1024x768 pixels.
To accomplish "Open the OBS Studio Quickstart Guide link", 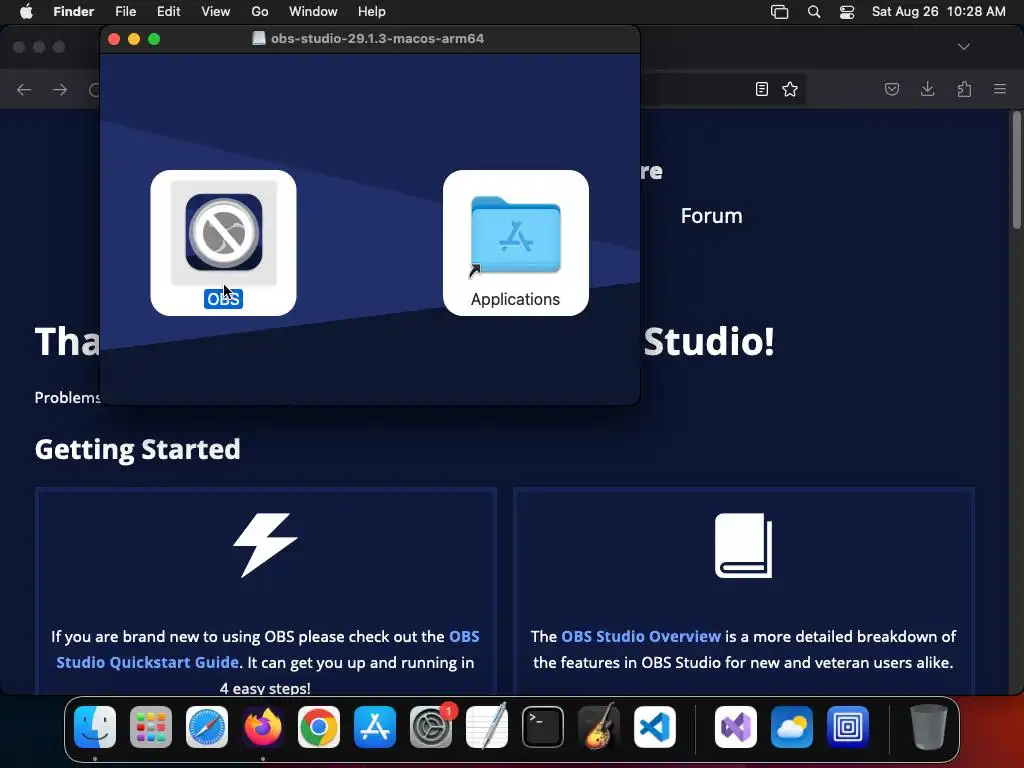I will (x=268, y=649).
